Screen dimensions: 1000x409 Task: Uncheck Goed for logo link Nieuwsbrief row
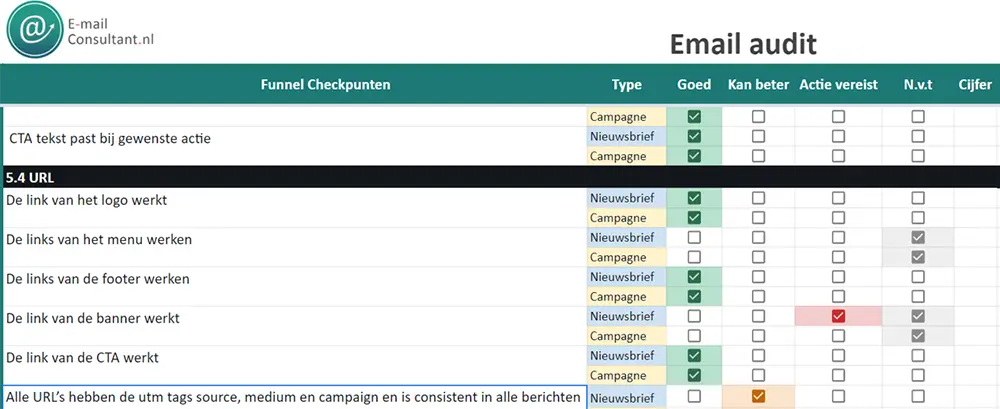(x=695, y=198)
